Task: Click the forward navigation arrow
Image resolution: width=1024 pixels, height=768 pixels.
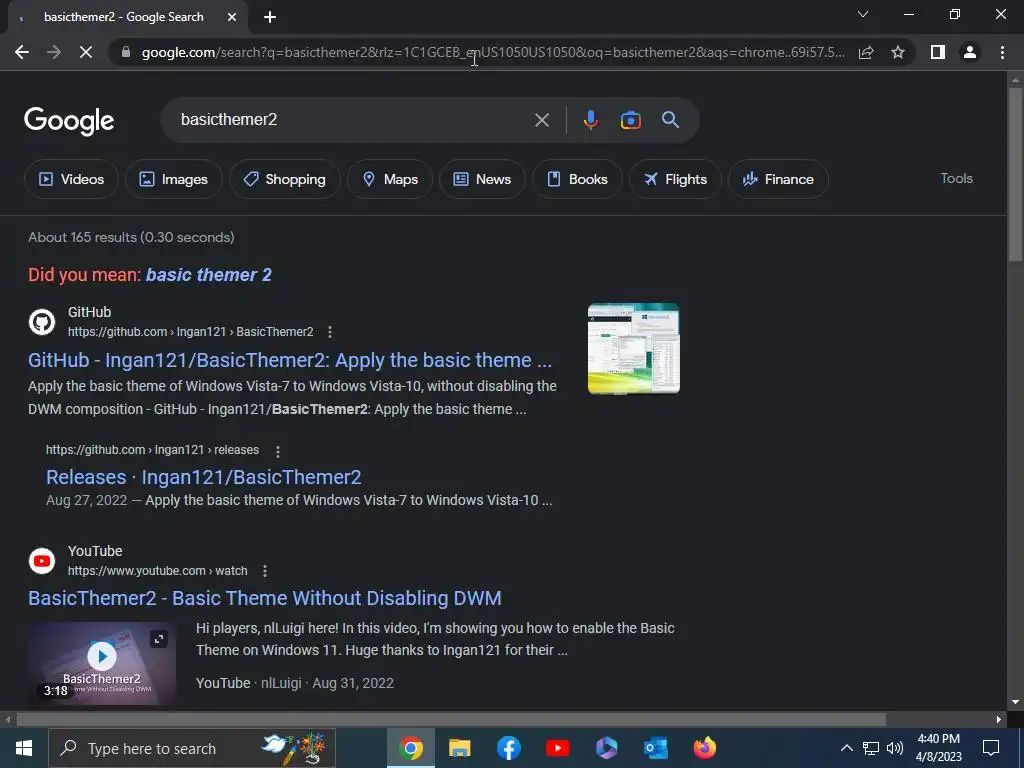Action: point(54,52)
